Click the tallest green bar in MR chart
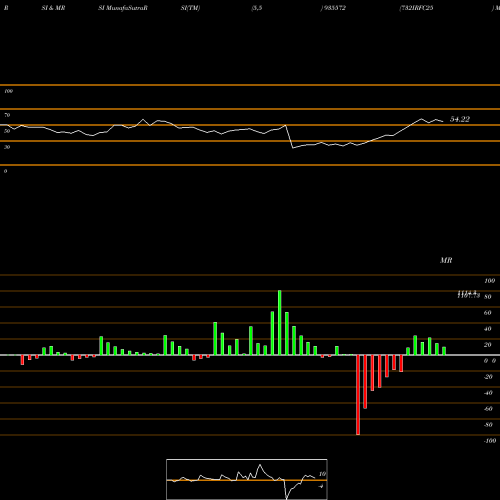The width and height of the screenshot is (500, 500). [279, 323]
